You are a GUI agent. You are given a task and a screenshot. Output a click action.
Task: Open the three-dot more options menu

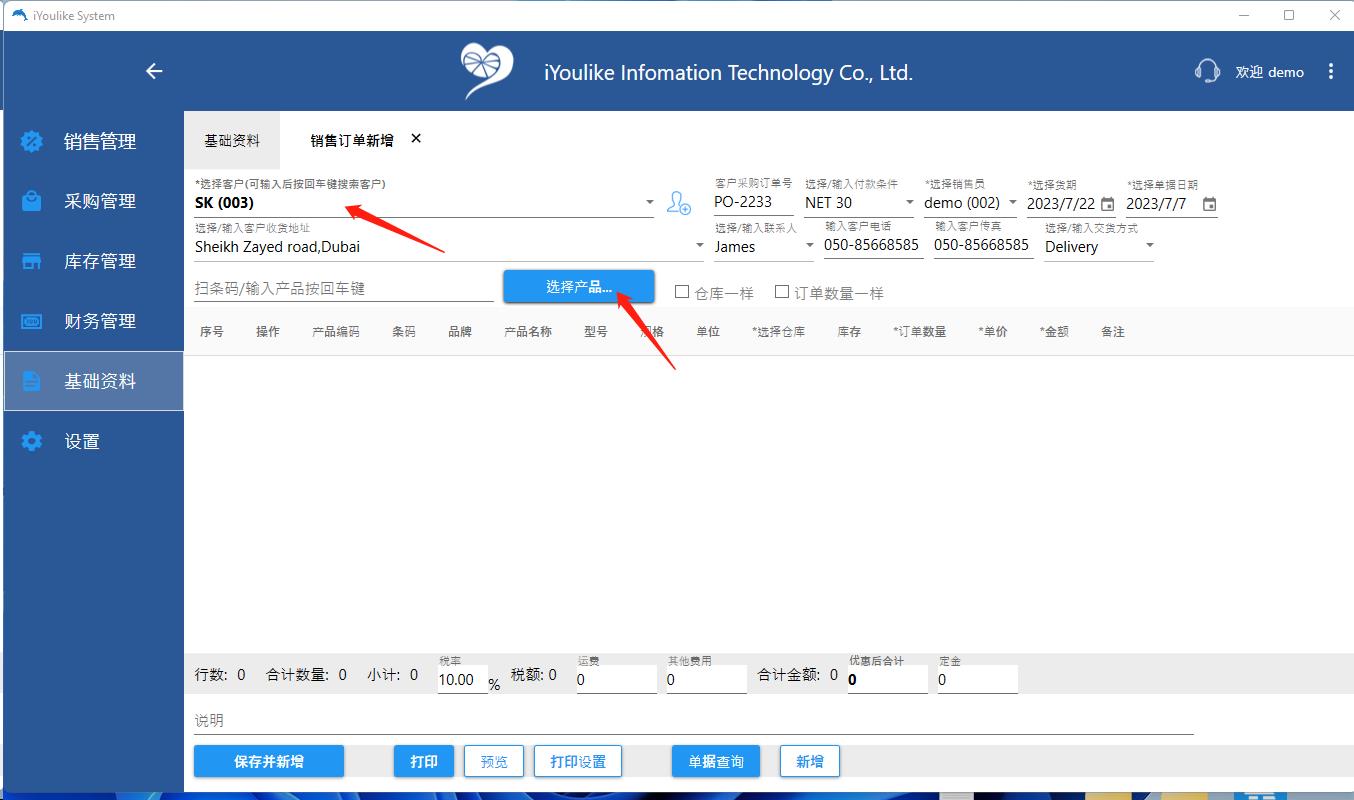pyautogui.click(x=1330, y=71)
